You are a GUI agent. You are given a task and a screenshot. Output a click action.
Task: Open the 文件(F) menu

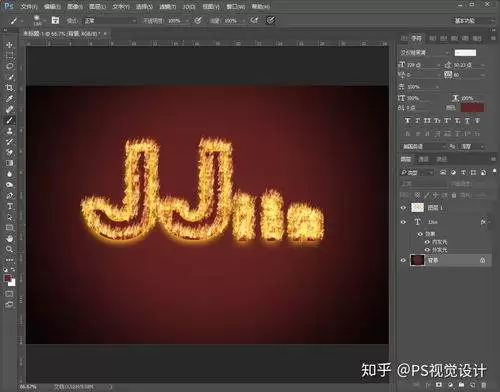click(29, 7)
